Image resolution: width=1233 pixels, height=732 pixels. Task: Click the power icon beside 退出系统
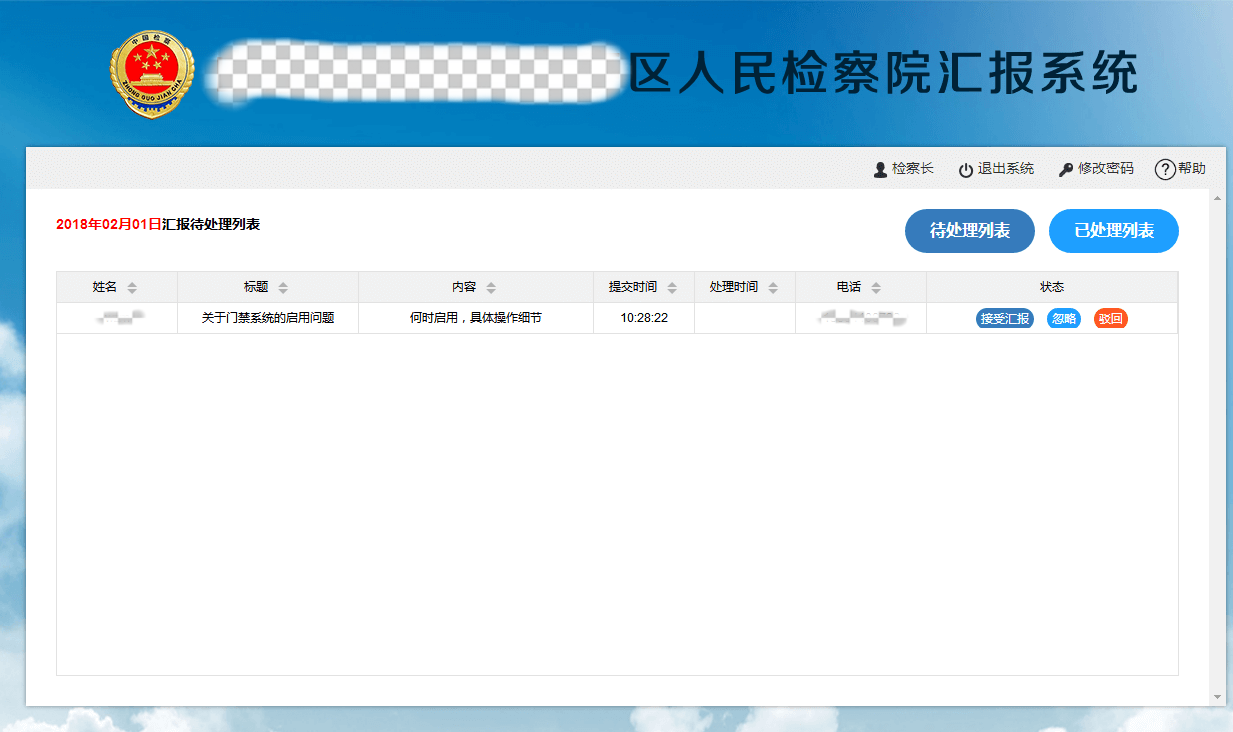click(x=965, y=170)
